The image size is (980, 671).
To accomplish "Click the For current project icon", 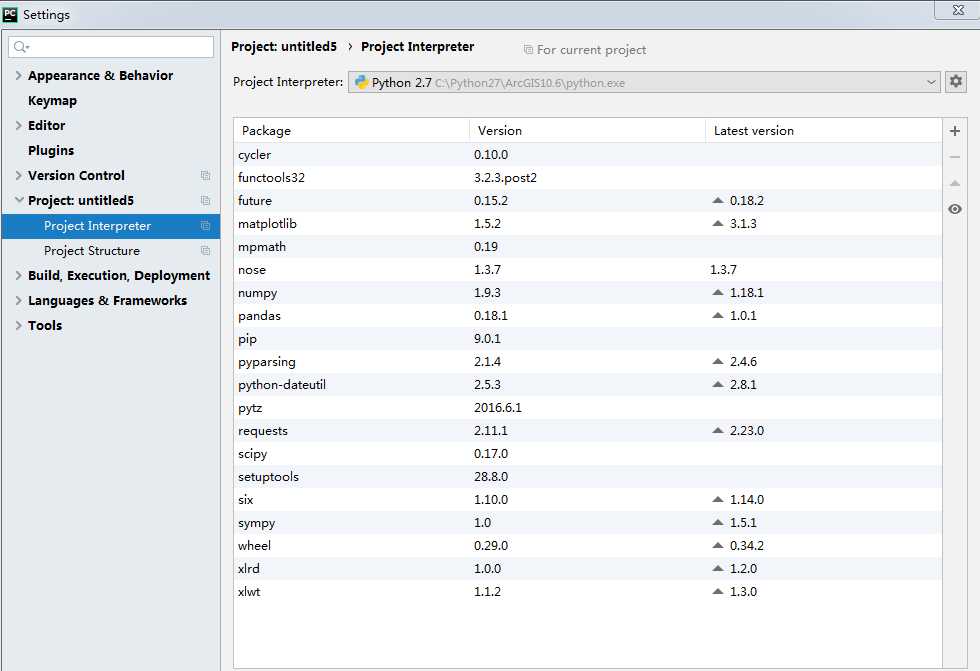I will [x=528, y=49].
